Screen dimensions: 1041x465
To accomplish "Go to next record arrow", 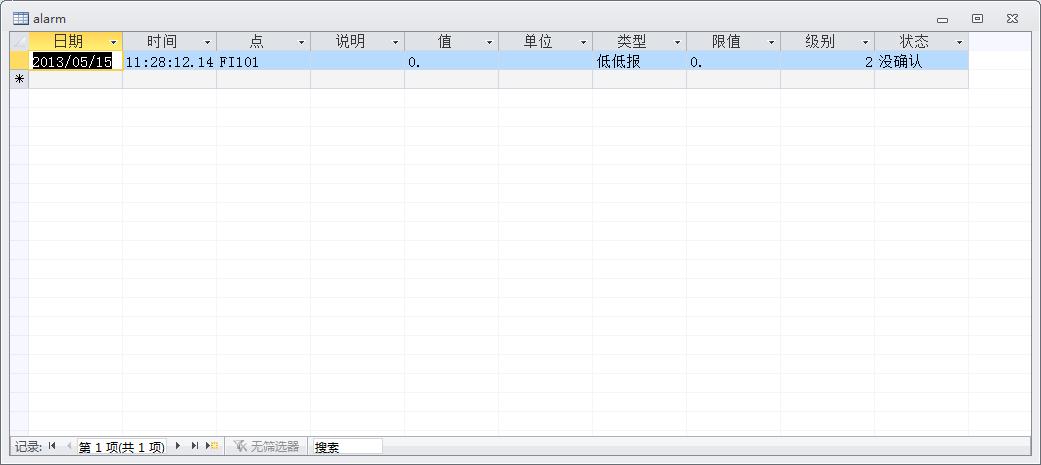I will click(178, 446).
